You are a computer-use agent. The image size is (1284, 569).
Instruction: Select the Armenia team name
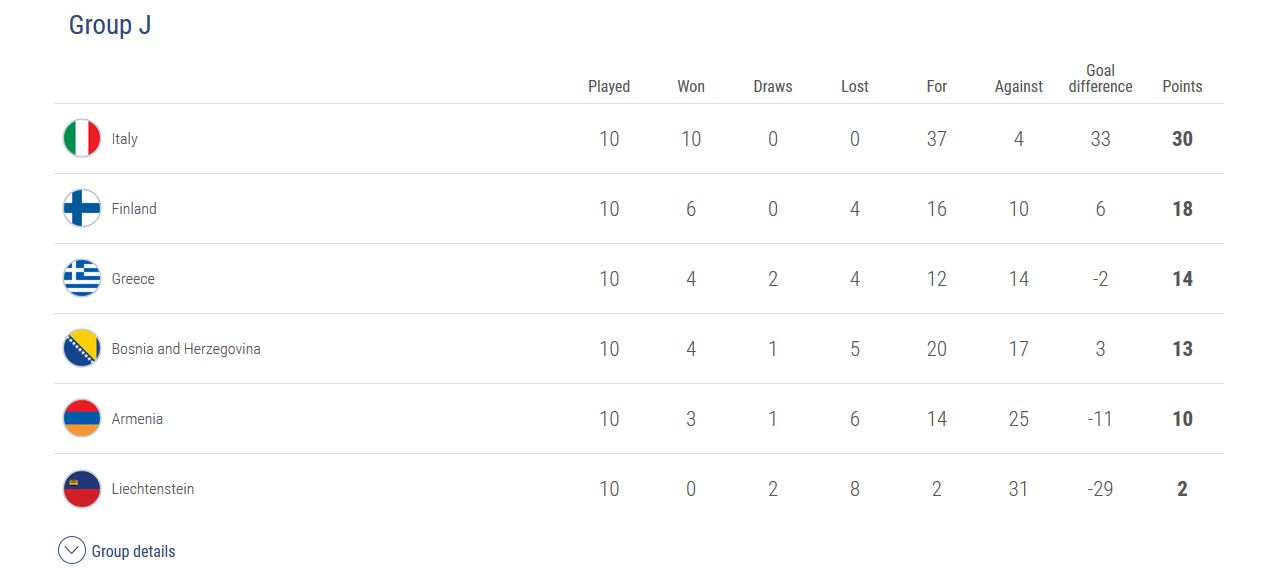137,419
